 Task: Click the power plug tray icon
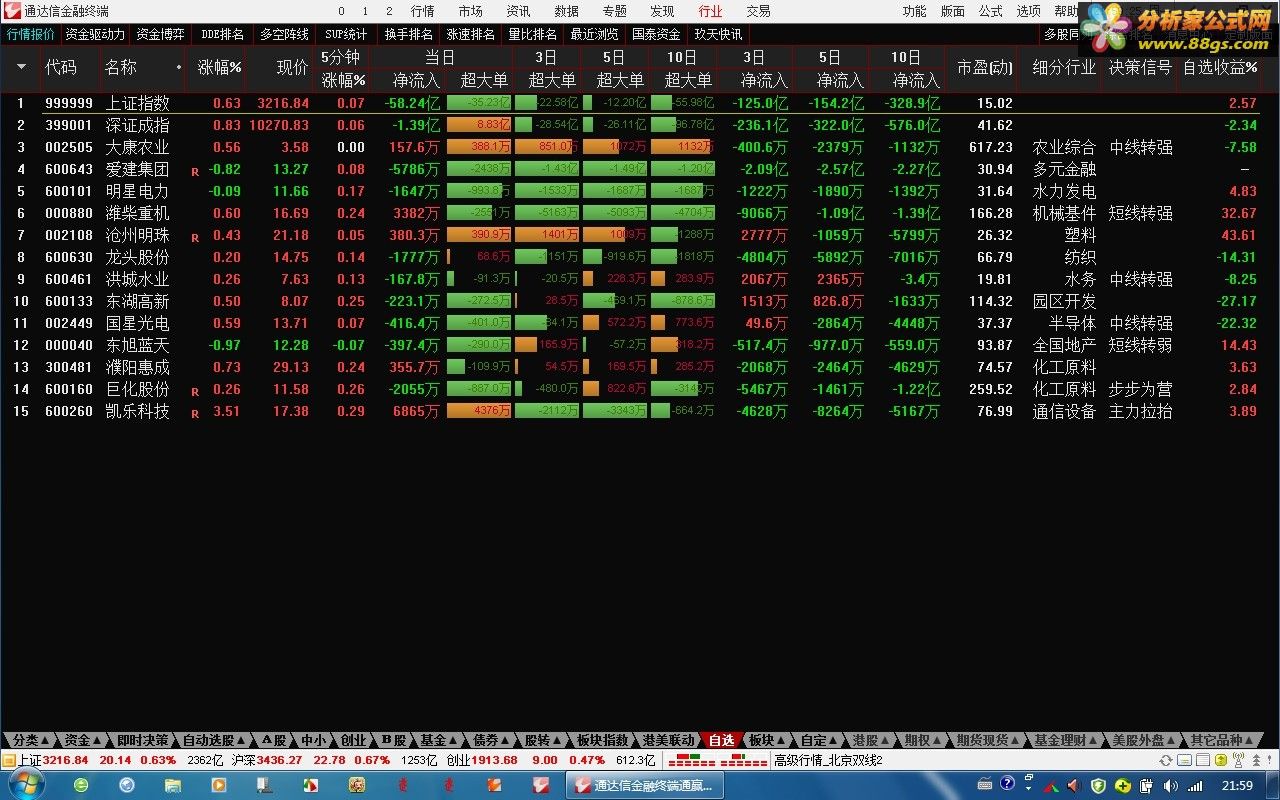pyautogui.click(x=1146, y=784)
